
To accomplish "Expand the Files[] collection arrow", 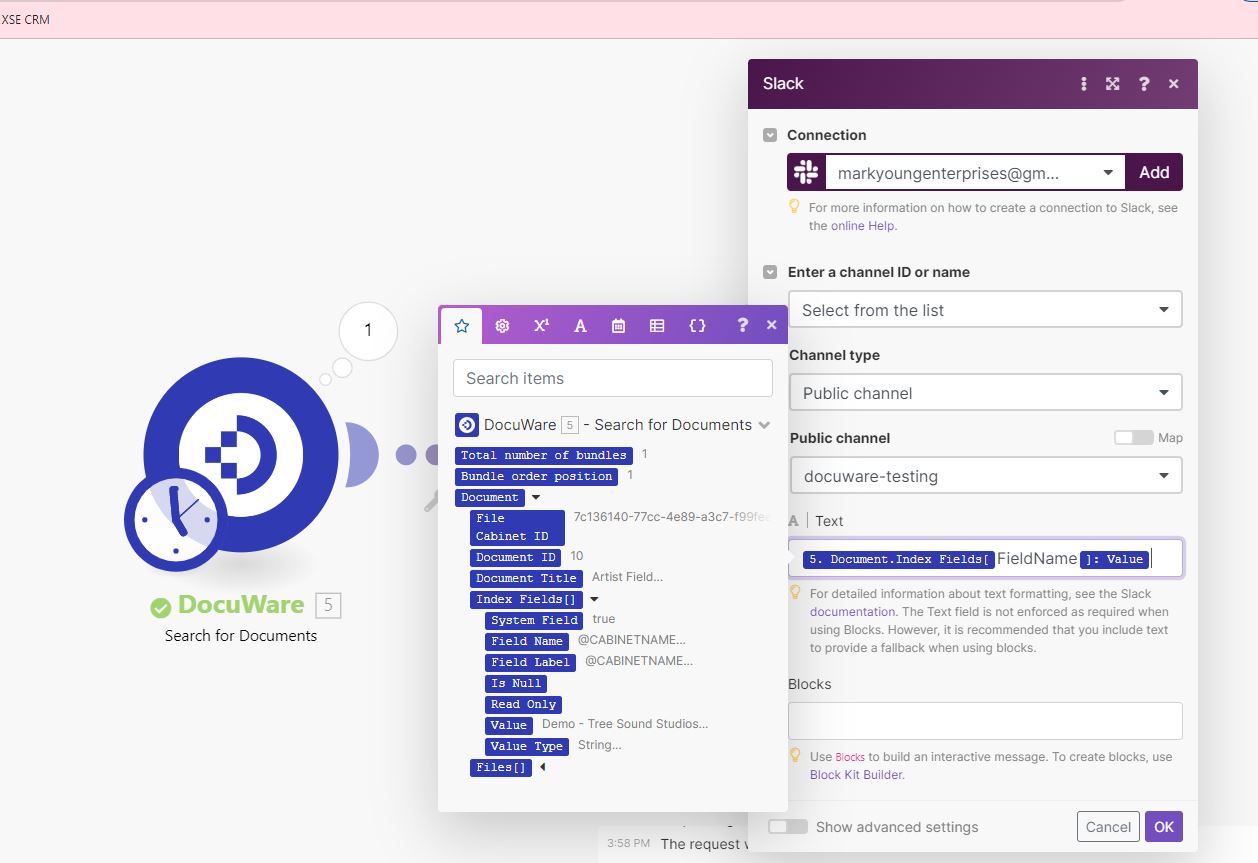I will (x=542, y=768).
